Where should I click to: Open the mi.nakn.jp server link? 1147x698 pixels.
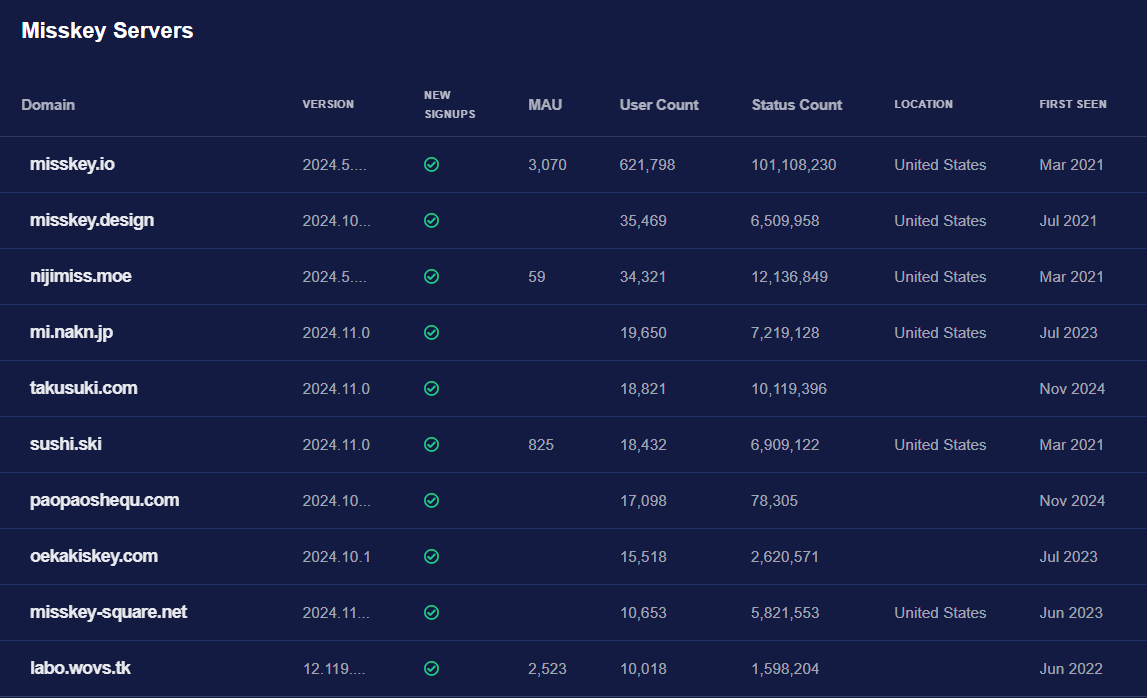click(72, 332)
